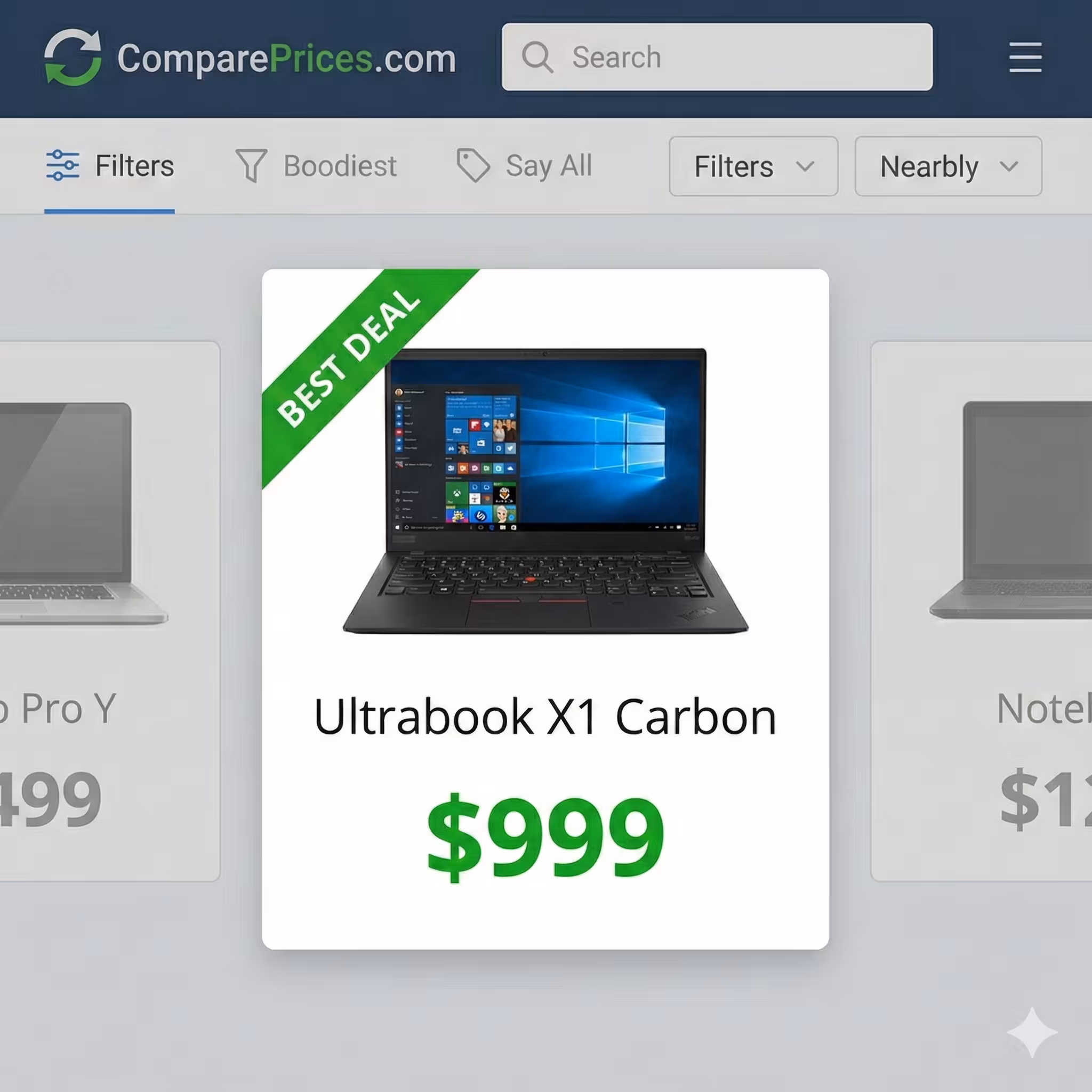1092x1092 pixels.
Task: Open the Nearbly combo box
Action: [948, 166]
